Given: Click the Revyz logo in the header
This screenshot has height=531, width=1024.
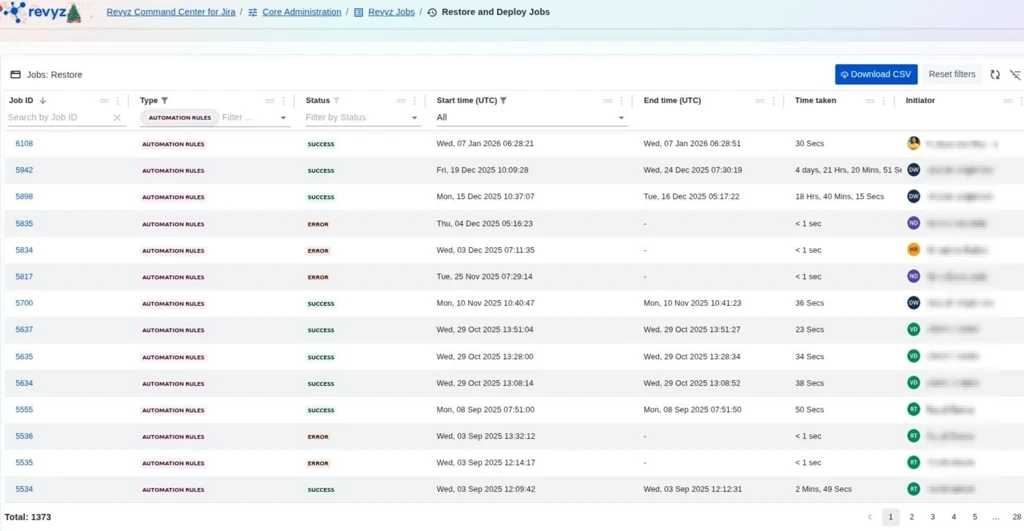Looking at the screenshot, I should point(42,13).
